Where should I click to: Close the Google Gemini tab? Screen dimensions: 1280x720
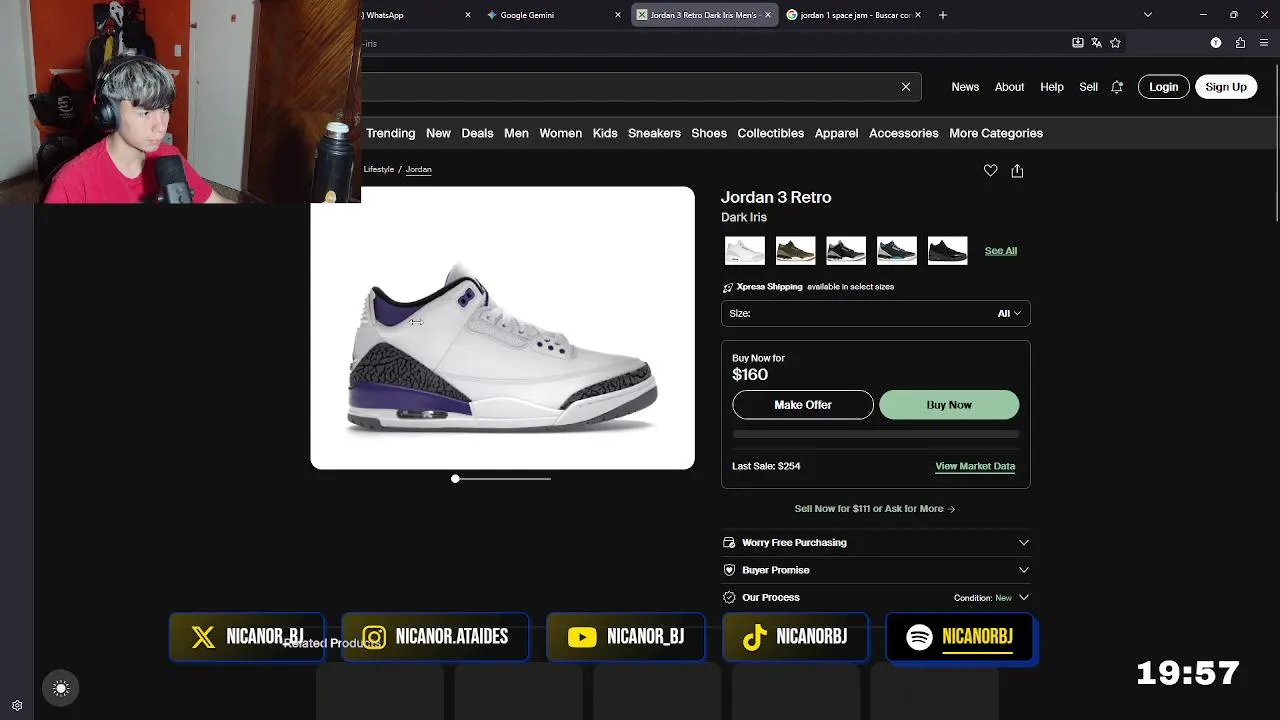(x=618, y=15)
